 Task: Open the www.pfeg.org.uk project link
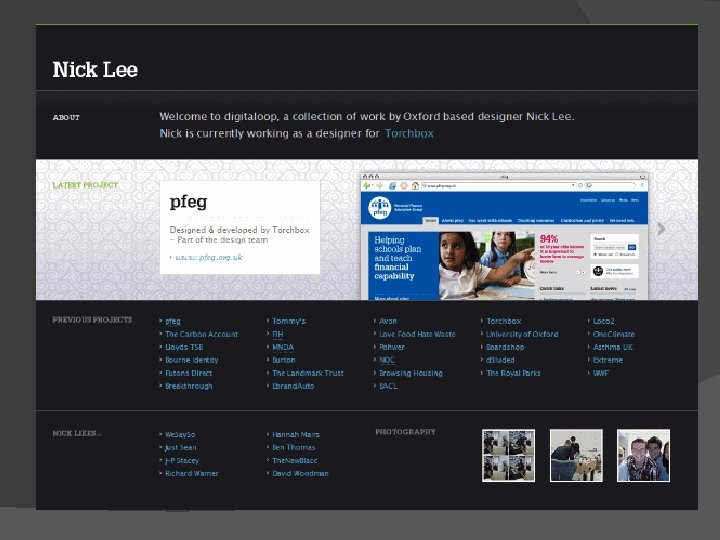(x=209, y=257)
